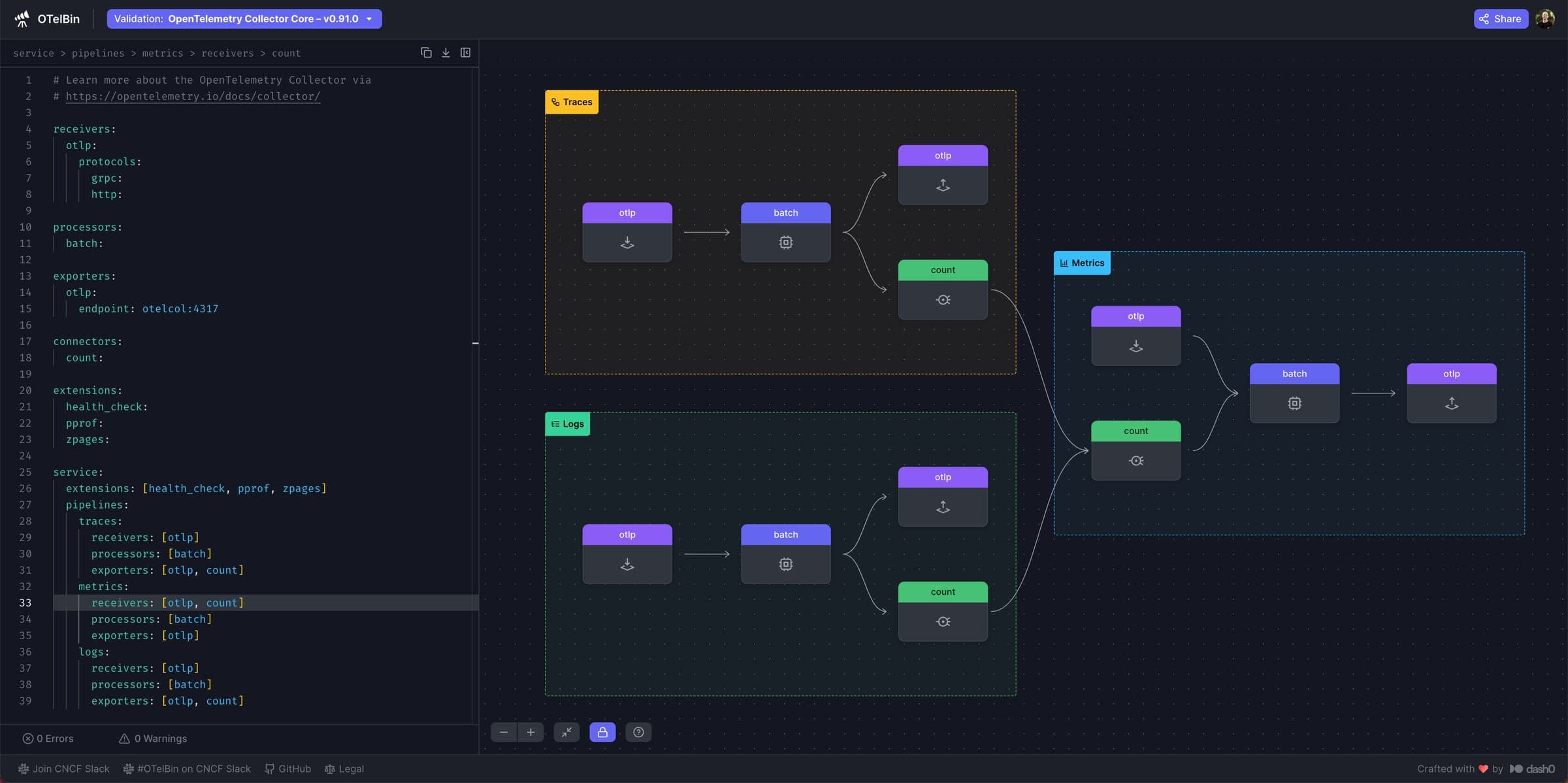Image resolution: width=1568 pixels, height=783 pixels.
Task: Zoom in the pipeline diagram
Action: pos(531,732)
